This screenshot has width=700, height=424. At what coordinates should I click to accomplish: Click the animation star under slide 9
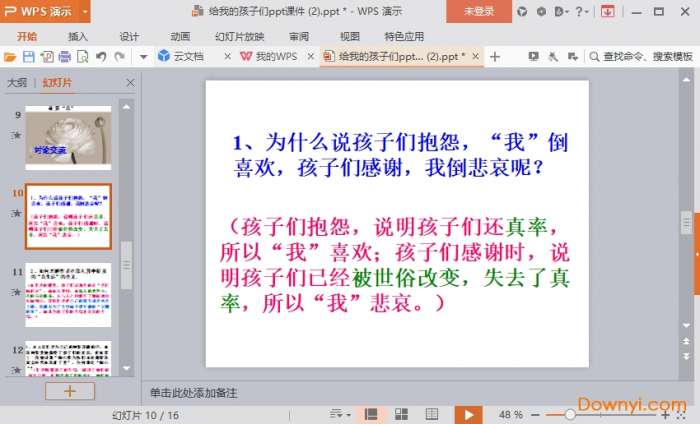(17, 135)
